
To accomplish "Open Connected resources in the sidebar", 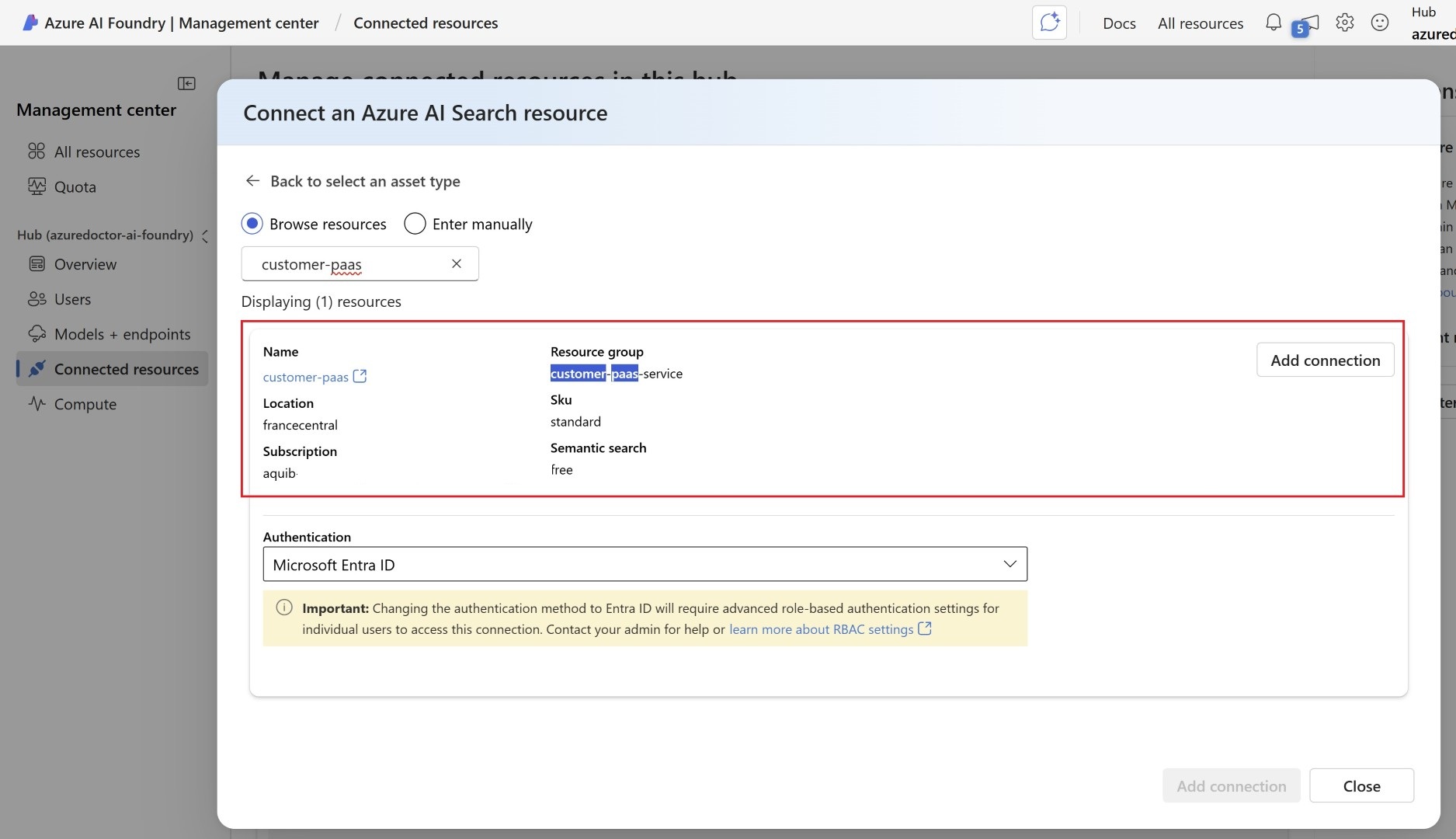I will point(113,369).
